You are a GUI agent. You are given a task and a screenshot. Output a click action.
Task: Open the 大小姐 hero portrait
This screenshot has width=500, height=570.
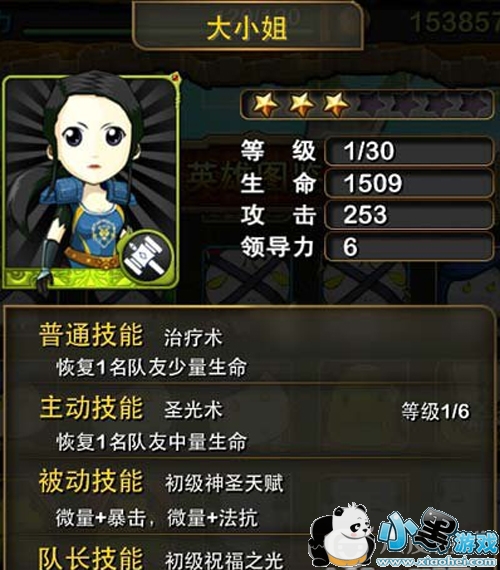coord(91,182)
